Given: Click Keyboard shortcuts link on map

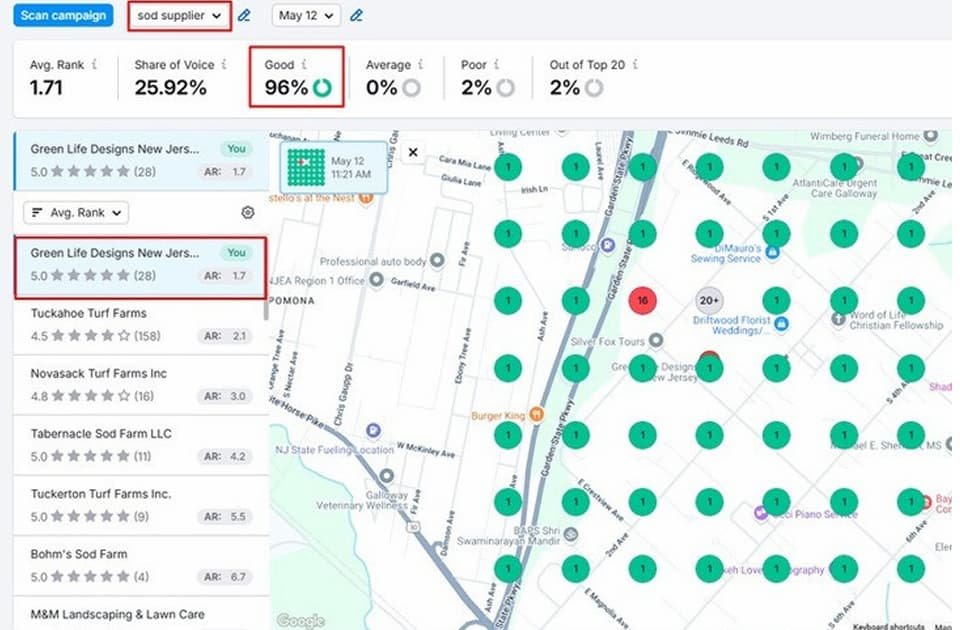Looking at the screenshot, I should pyautogui.click(x=888, y=626).
